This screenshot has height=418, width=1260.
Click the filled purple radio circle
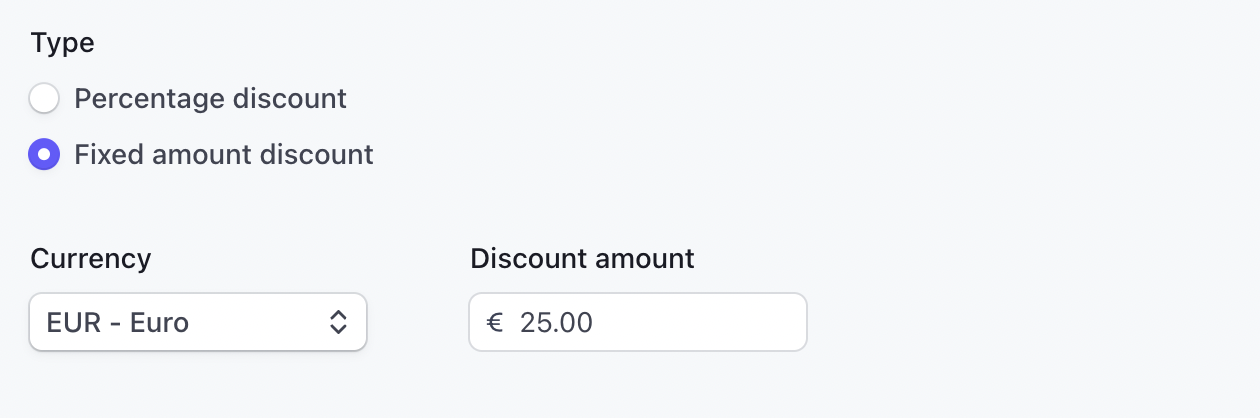click(44, 155)
